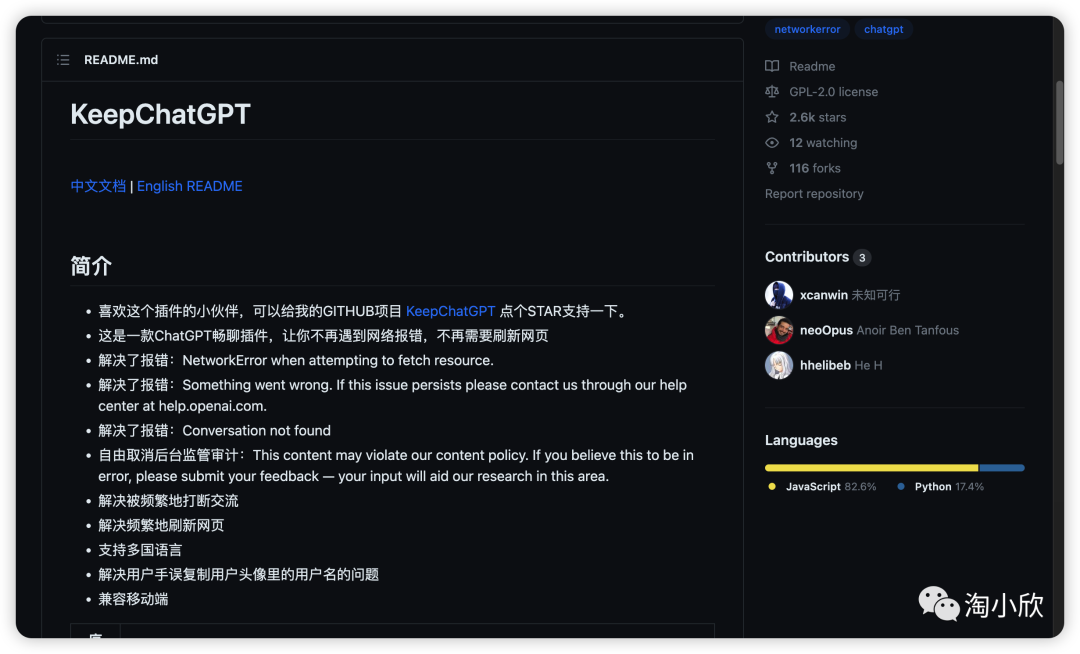The width and height of the screenshot is (1080, 654).
Task: Open the 中文文档 link
Action: [x=98, y=186]
